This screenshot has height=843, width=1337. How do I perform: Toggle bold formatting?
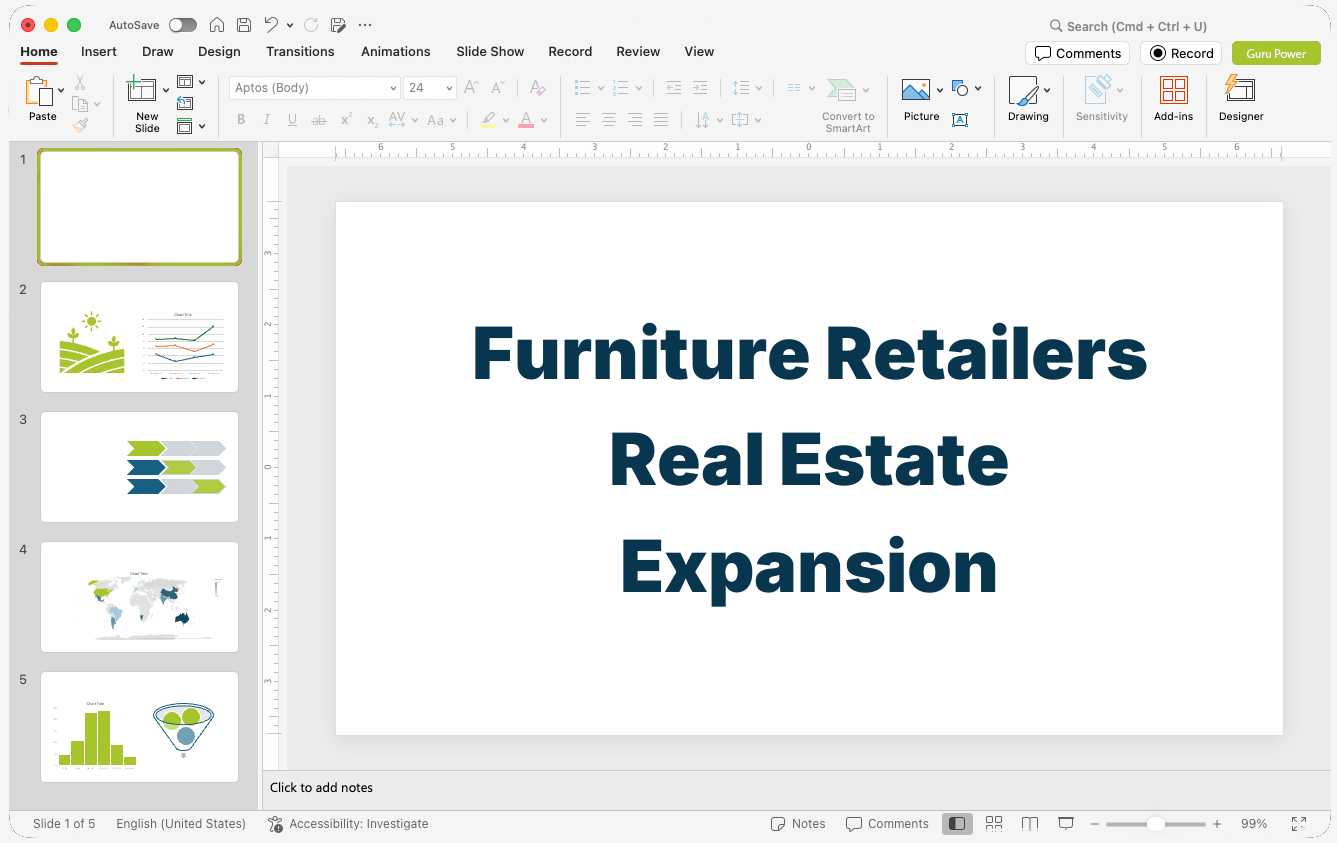coord(241,120)
